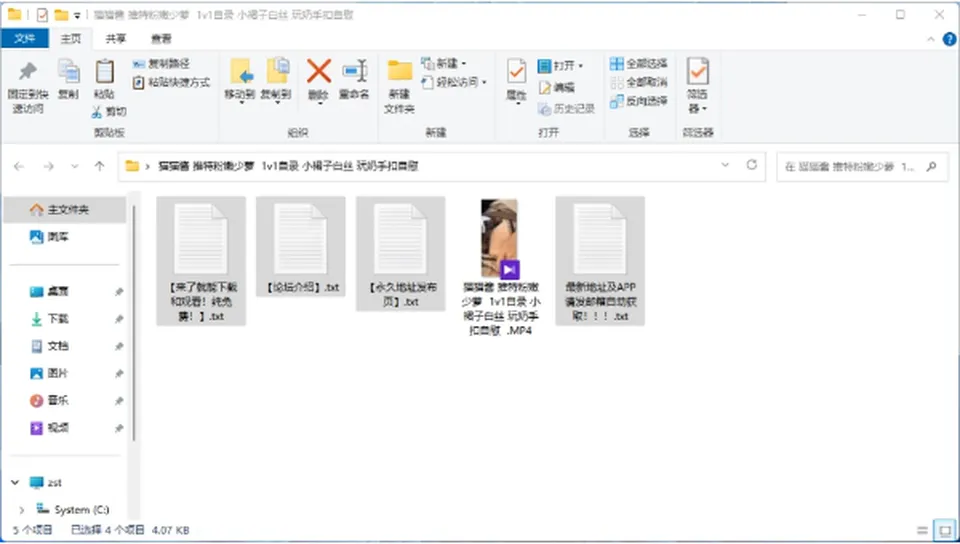Image resolution: width=960 pixels, height=544 pixels.
Task: Click 反向选择 invert selection
Action: (639, 101)
